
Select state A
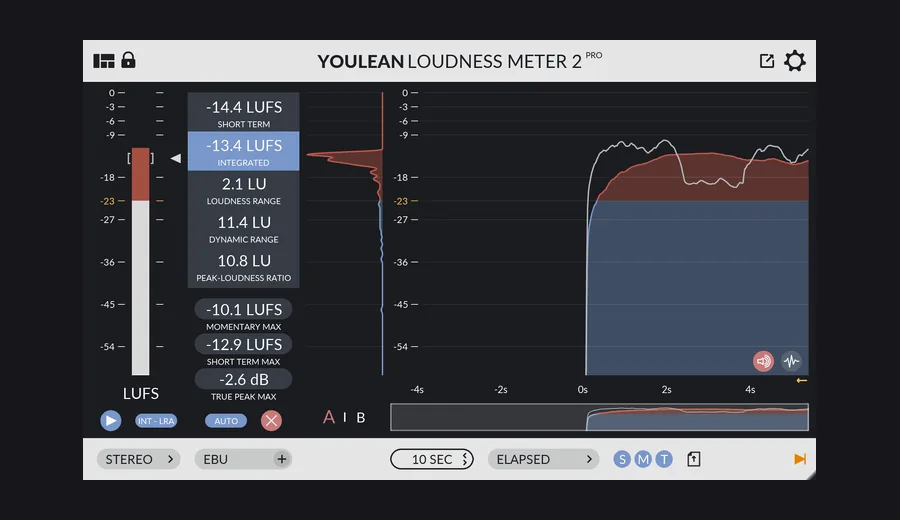click(329, 417)
